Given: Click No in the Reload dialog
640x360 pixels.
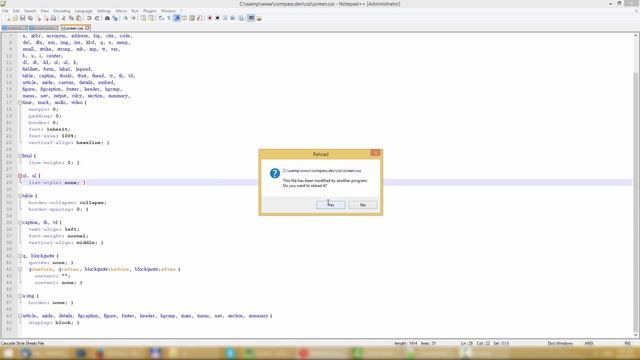Looking at the screenshot, I should tap(362, 204).
